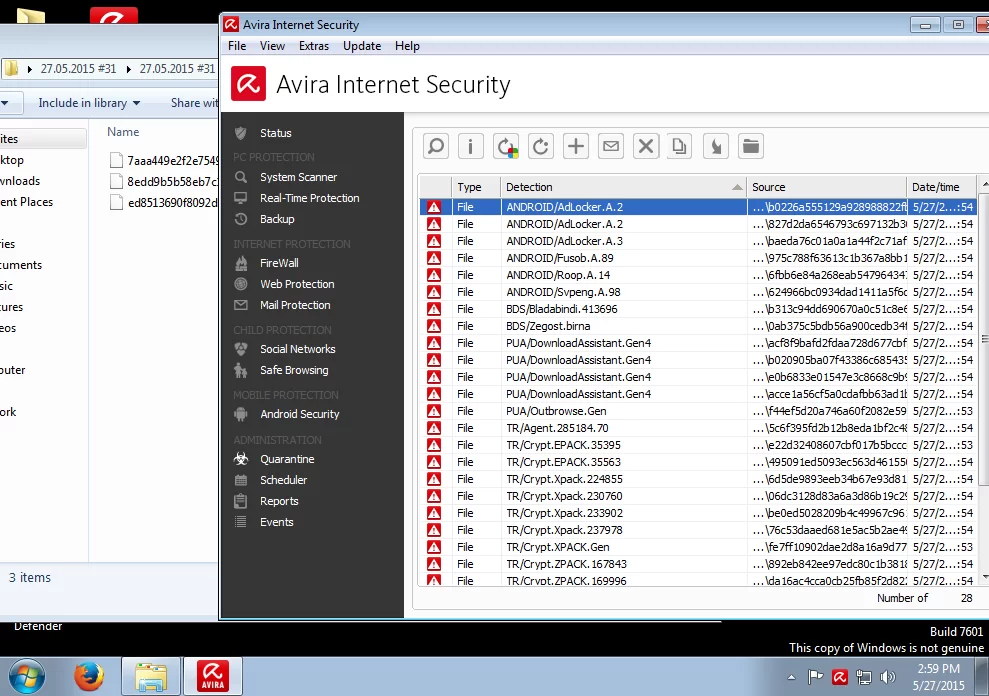Select the BDS/Bladabindi.413696 row
Screen dimensions: 989x696
click(x=698, y=309)
